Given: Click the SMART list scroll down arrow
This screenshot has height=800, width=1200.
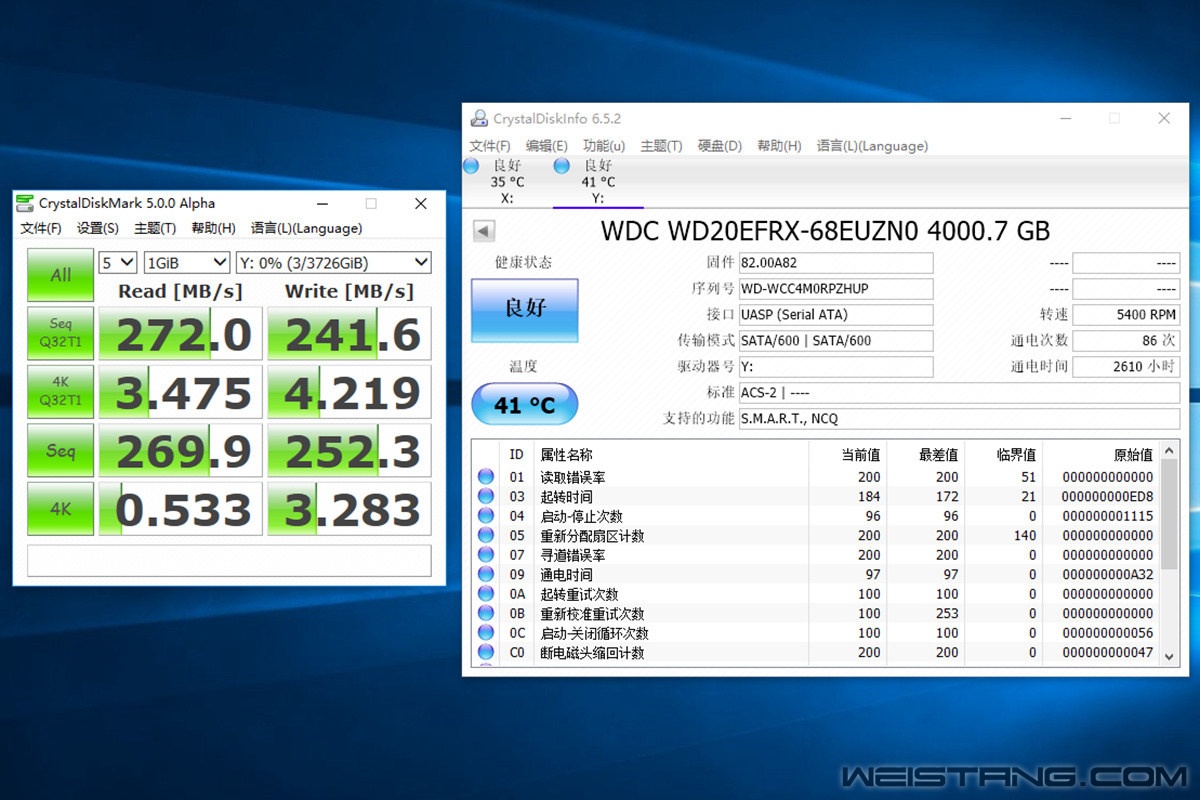Looking at the screenshot, I should 1168,655.
